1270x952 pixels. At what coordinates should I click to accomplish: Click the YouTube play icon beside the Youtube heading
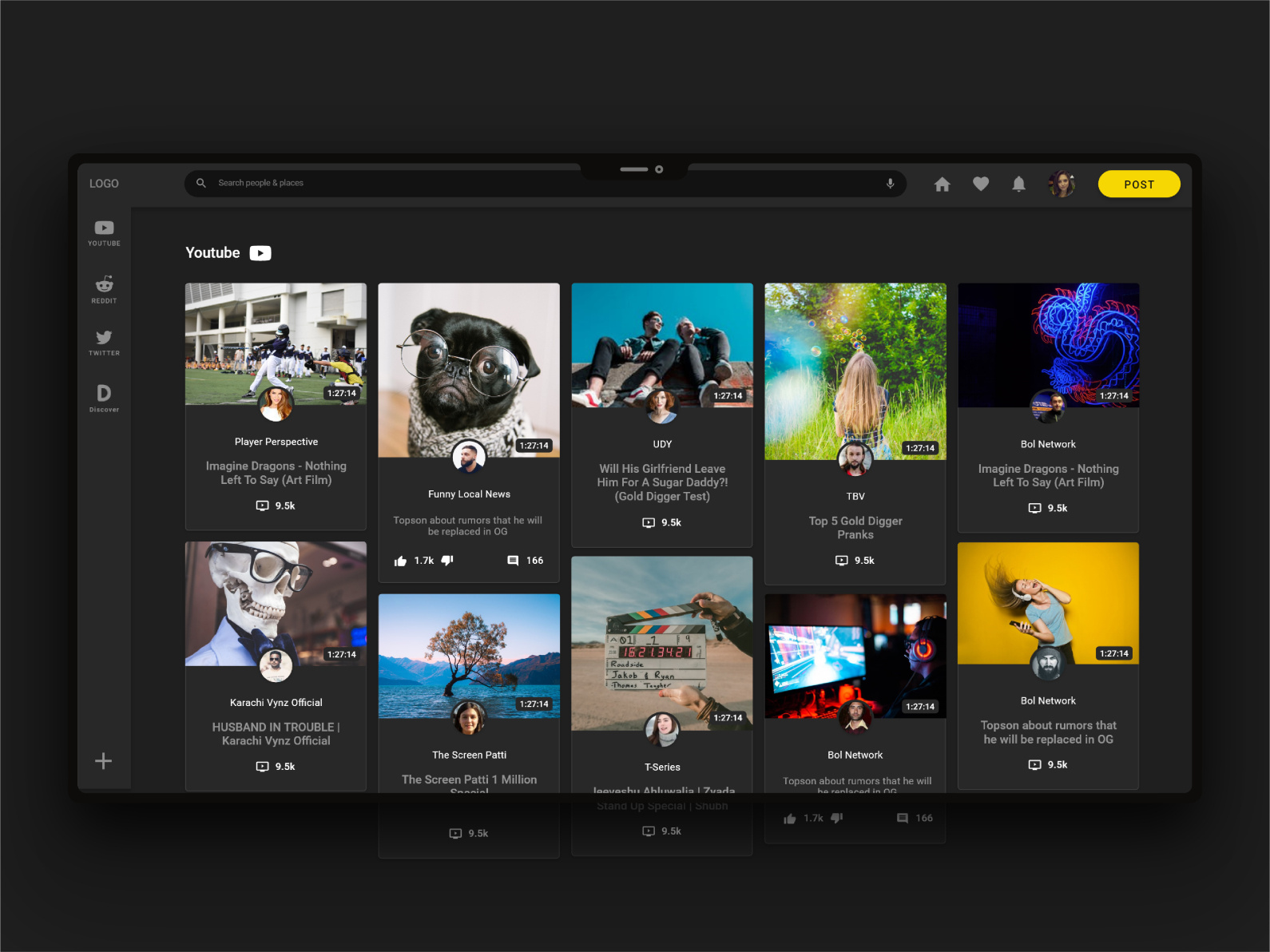click(260, 253)
